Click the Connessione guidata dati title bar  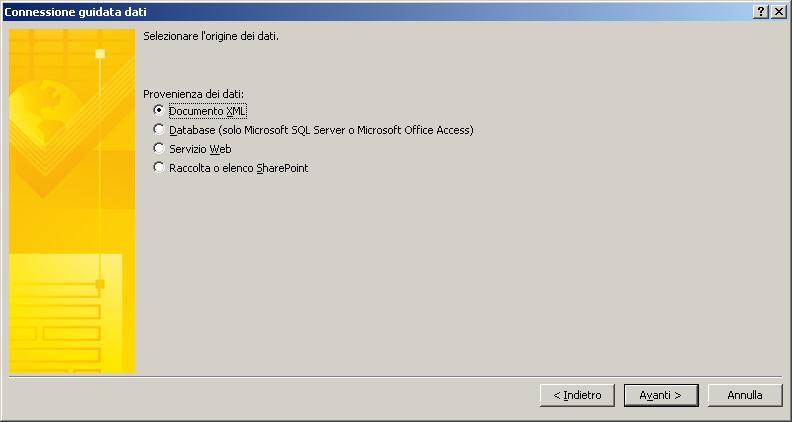(x=376, y=12)
